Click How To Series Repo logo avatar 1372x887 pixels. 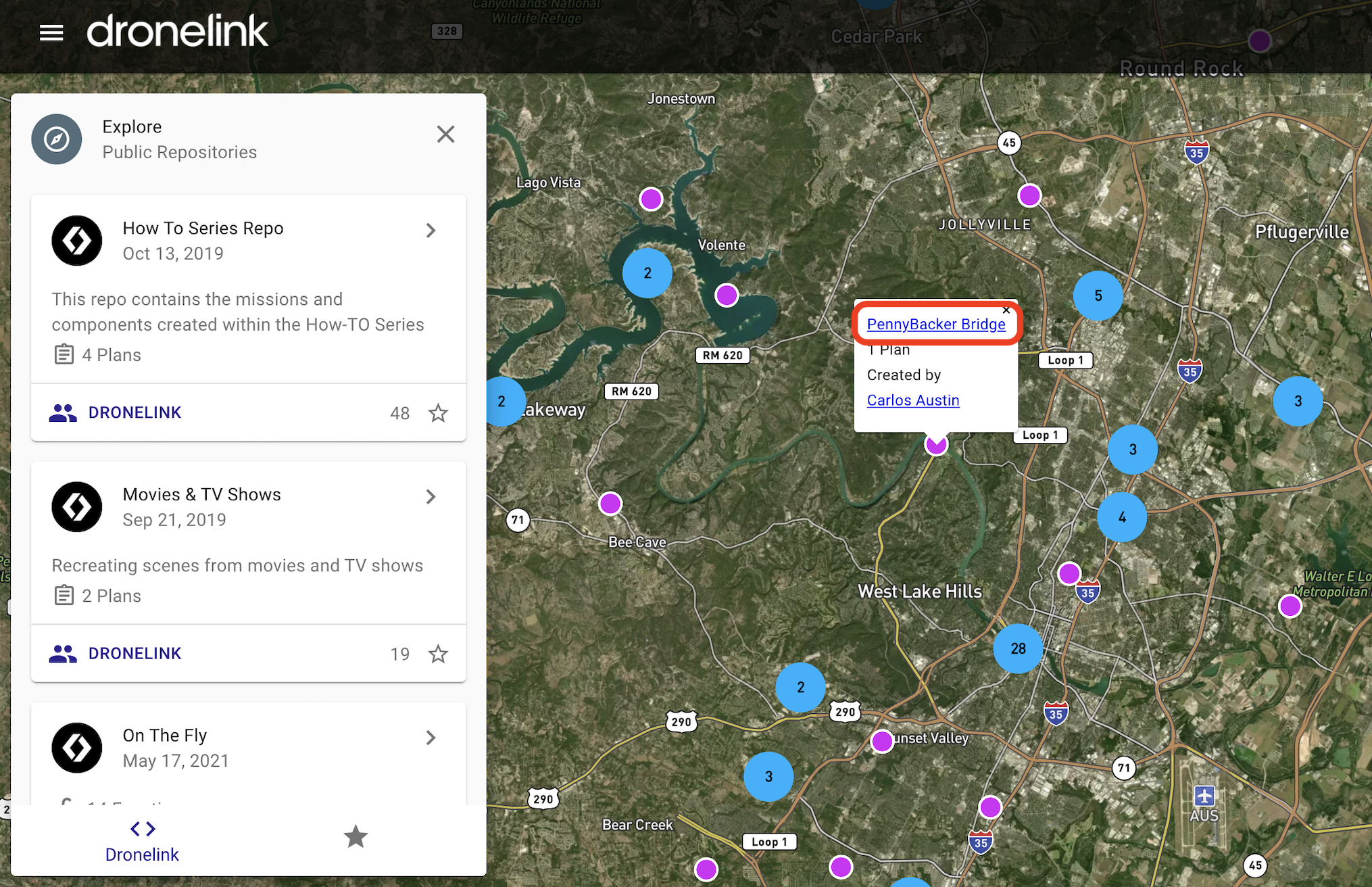point(77,241)
